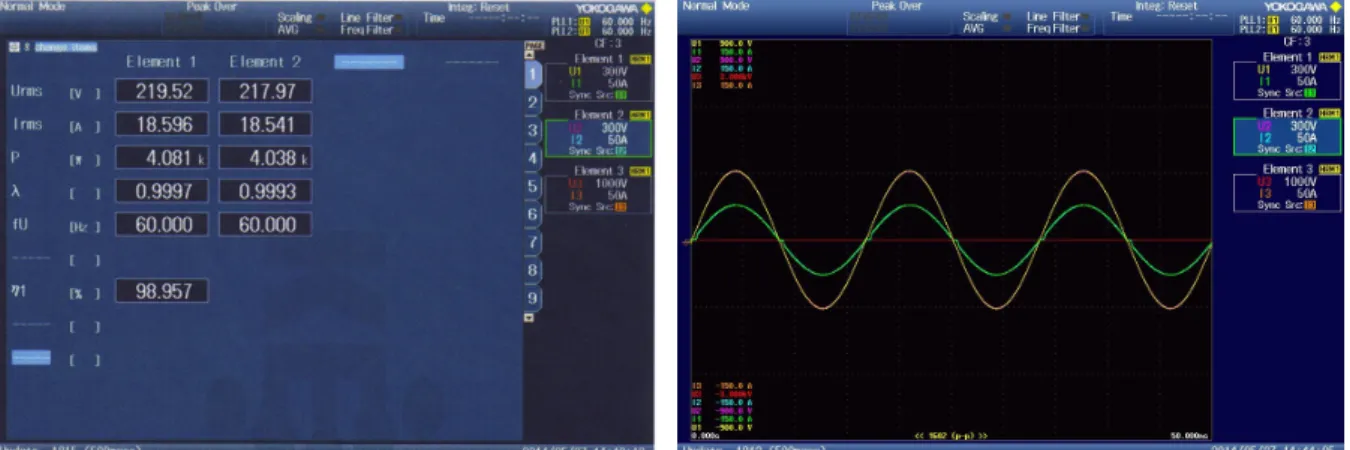Select page tab 8 on numeric screen

(533, 271)
